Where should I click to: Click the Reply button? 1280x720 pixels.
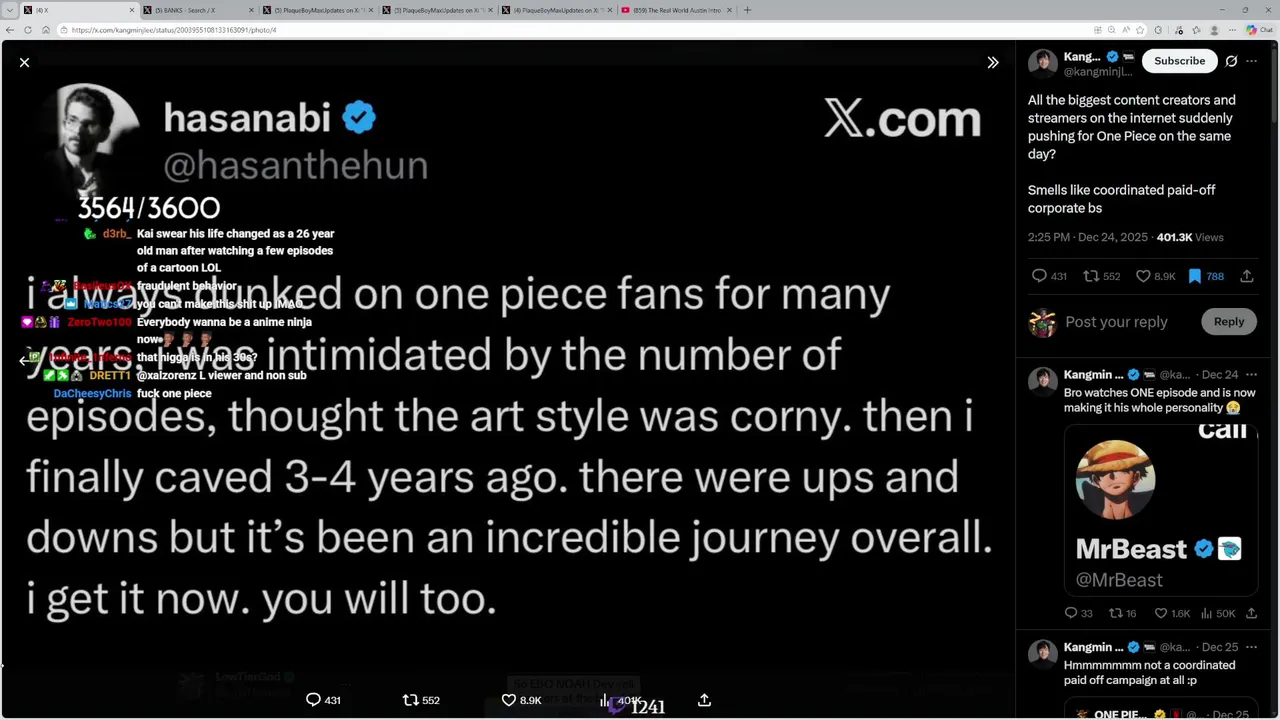point(1228,321)
